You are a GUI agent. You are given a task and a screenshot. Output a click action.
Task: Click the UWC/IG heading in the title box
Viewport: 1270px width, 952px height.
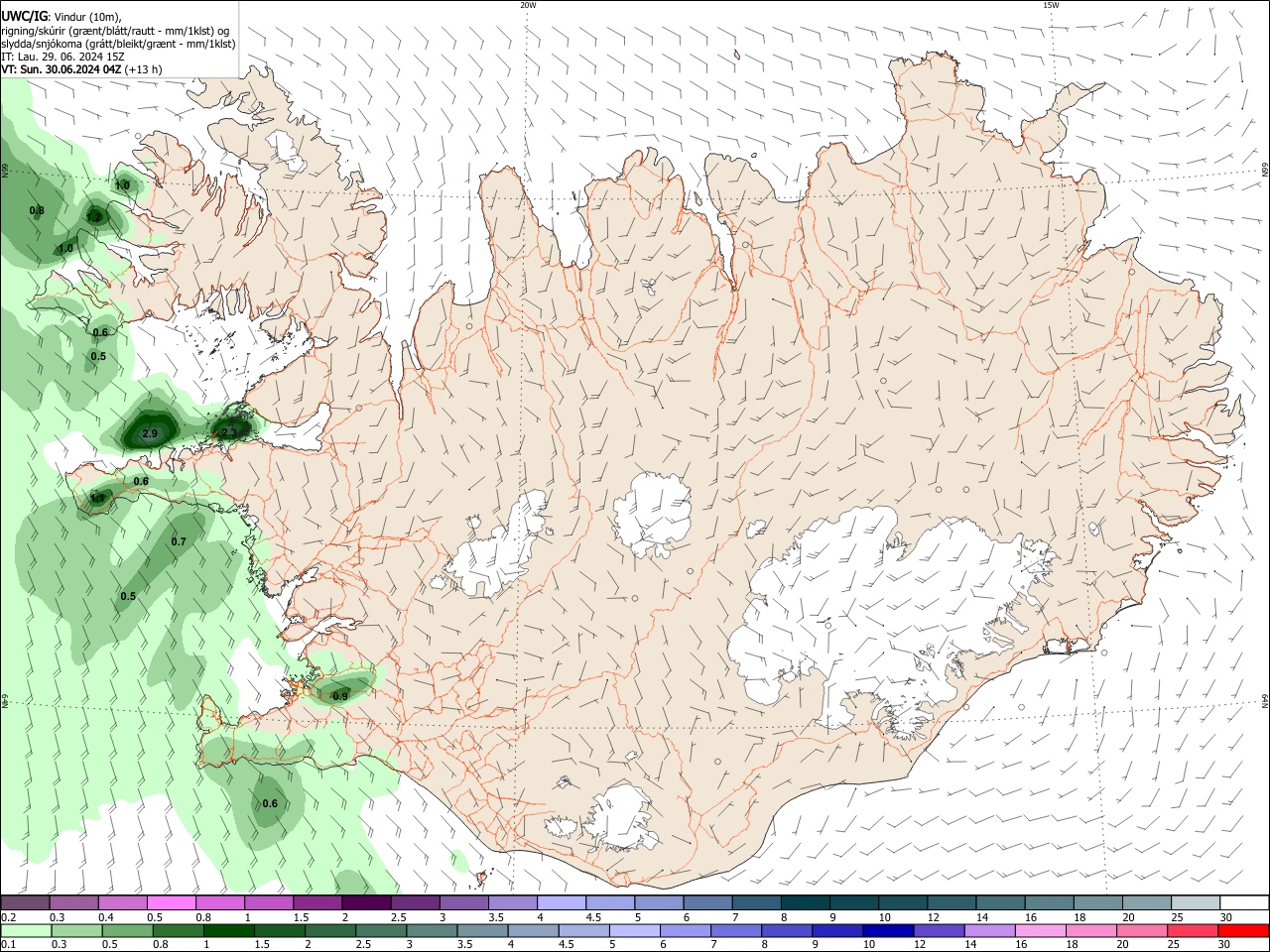(x=24, y=17)
